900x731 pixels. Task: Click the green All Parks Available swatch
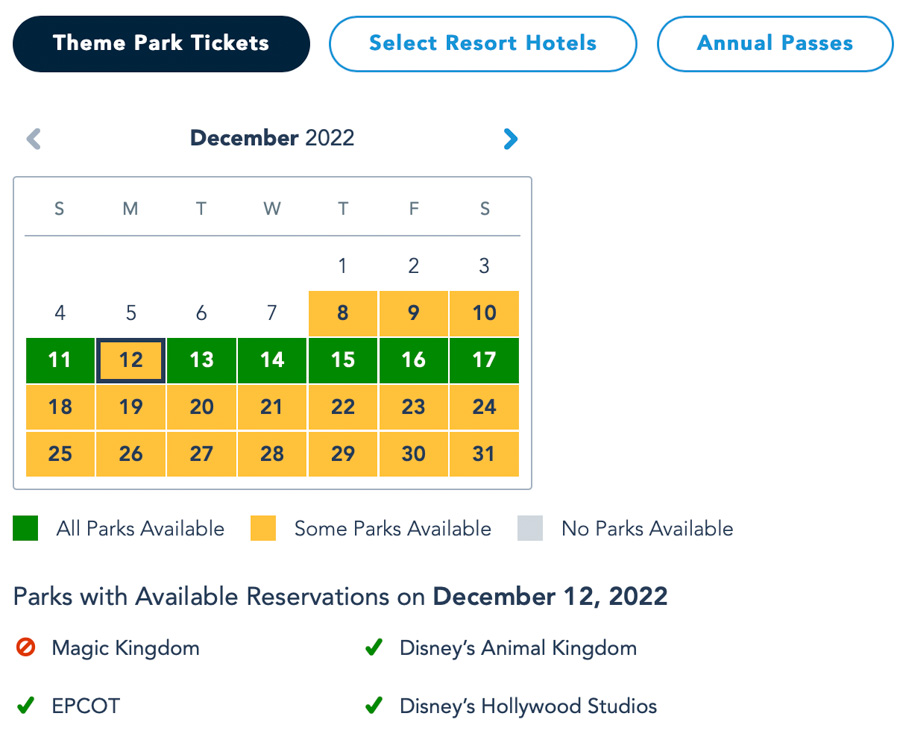click(x=26, y=529)
